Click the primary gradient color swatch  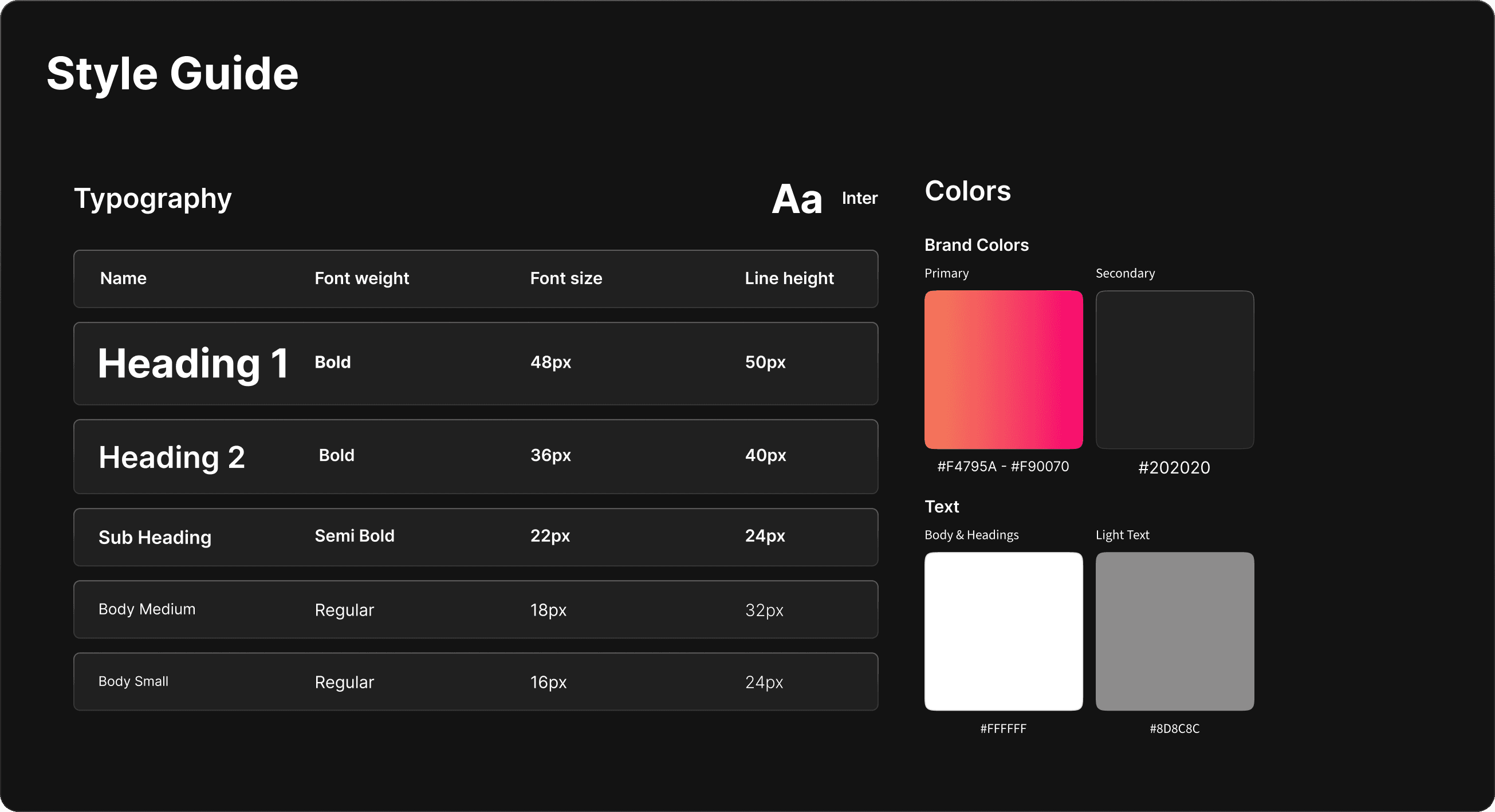click(x=1004, y=369)
